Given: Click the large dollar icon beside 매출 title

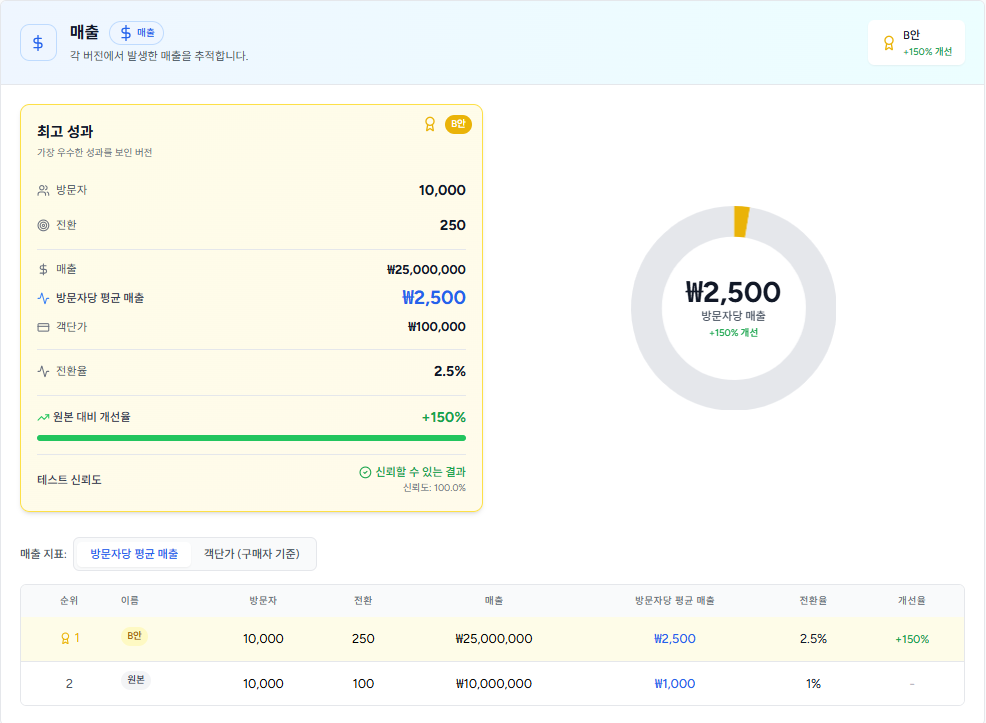Looking at the screenshot, I should [x=38, y=43].
